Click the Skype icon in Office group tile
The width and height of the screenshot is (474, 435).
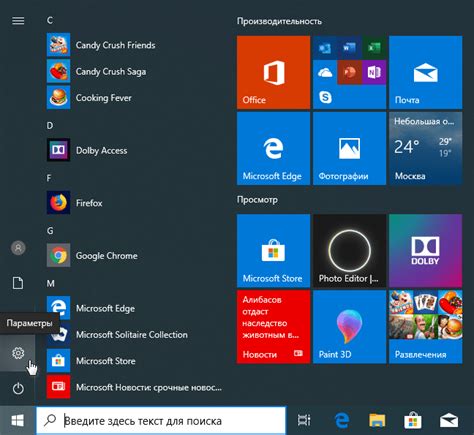pyautogui.click(x=325, y=97)
